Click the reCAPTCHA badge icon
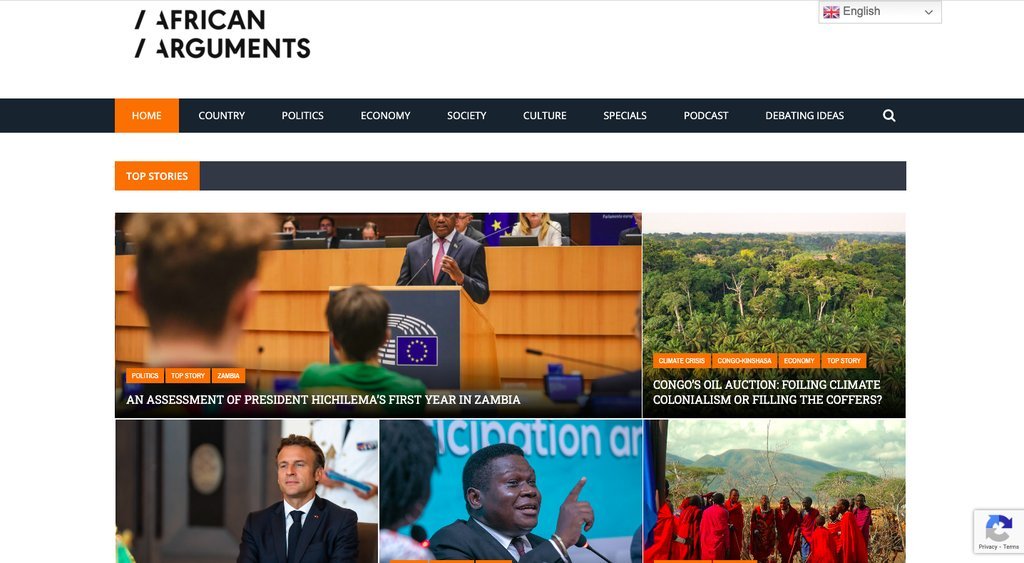This screenshot has height=563, width=1024. click(x=999, y=532)
